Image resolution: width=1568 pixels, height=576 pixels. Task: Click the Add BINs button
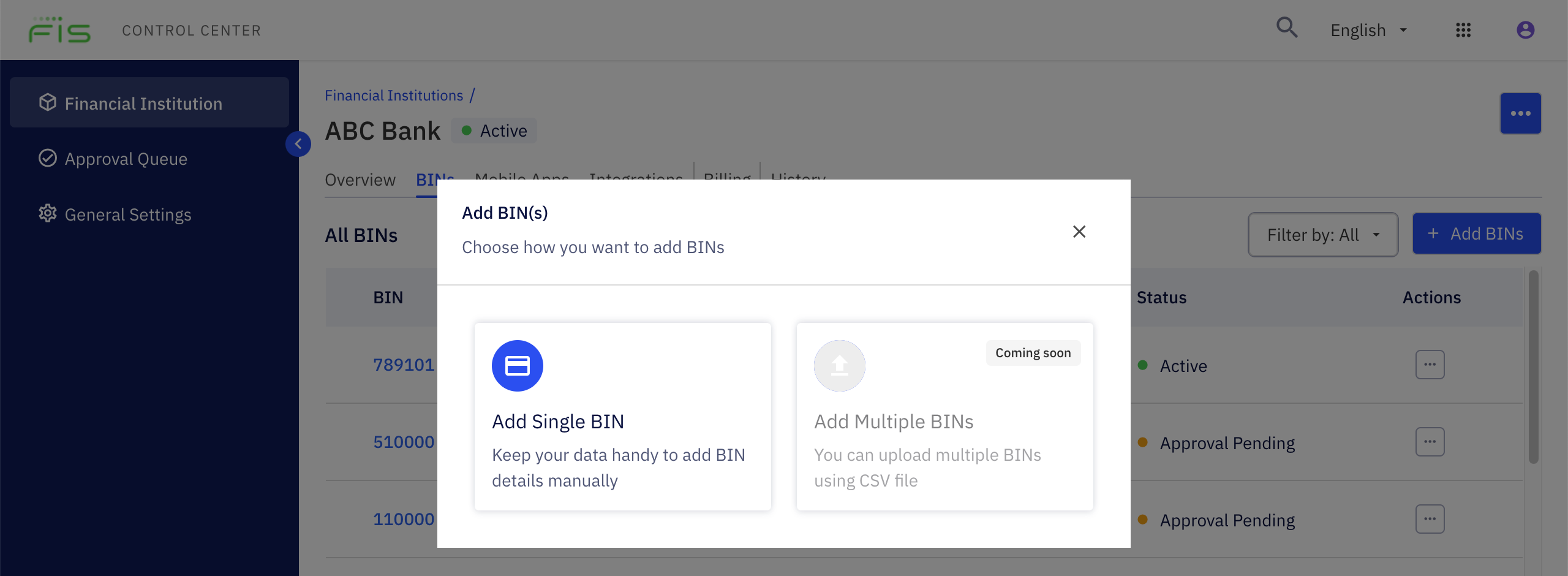(1477, 233)
